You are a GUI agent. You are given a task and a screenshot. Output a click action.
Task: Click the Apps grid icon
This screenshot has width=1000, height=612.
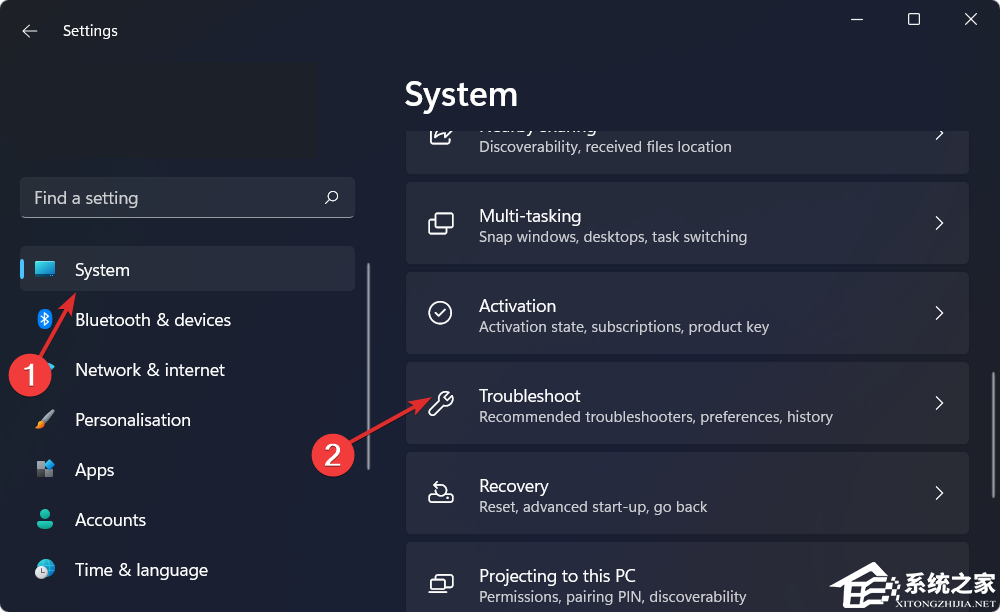pos(45,470)
